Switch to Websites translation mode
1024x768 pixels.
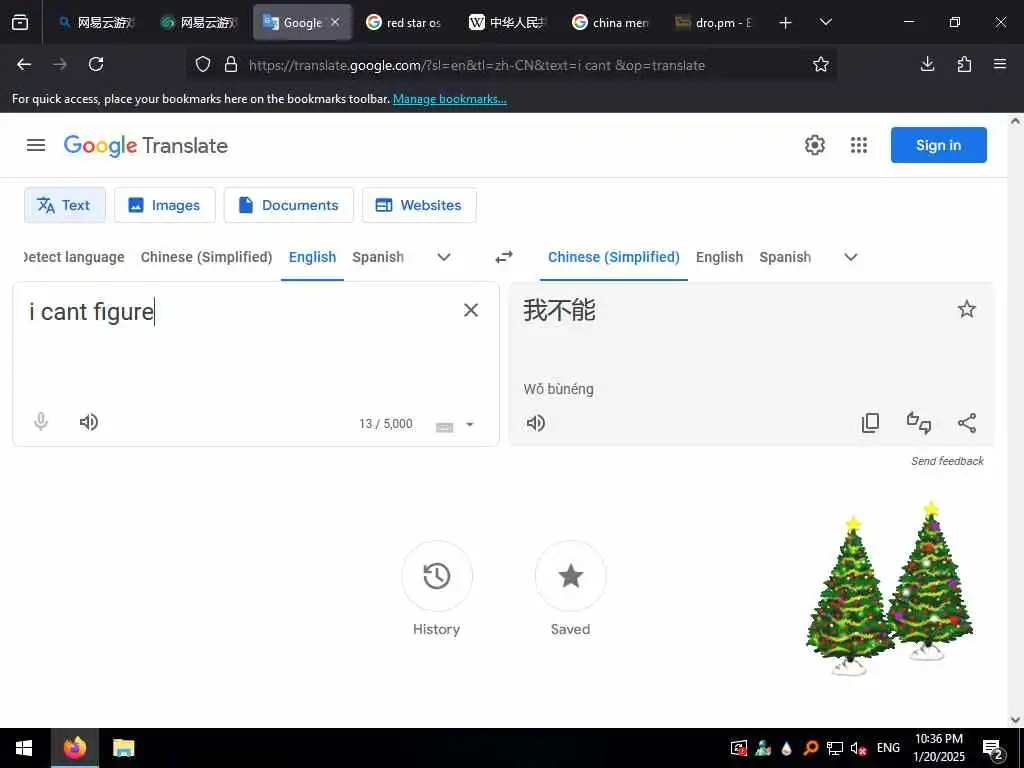[419, 205]
